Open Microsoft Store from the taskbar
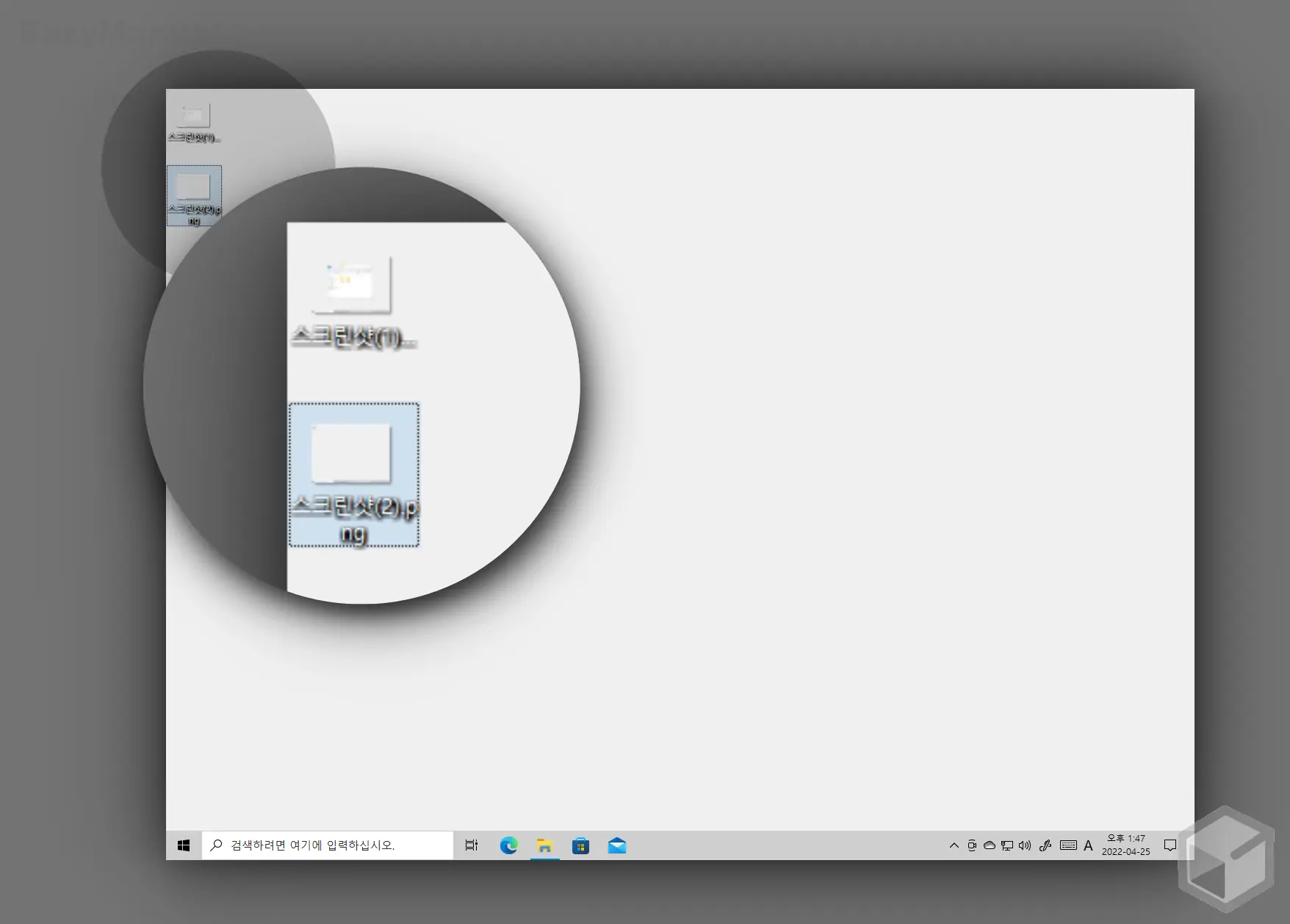Screen dimensions: 1290x924 580,845
